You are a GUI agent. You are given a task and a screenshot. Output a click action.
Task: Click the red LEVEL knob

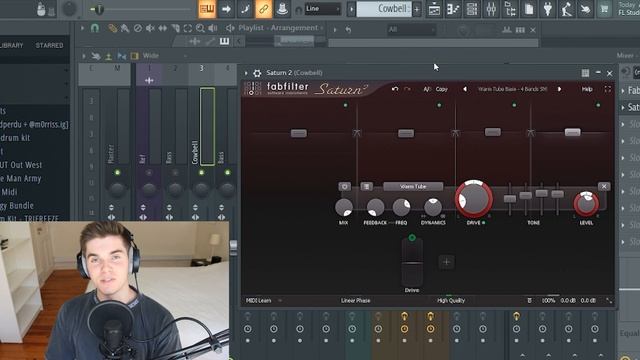click(x=586, y=203)
